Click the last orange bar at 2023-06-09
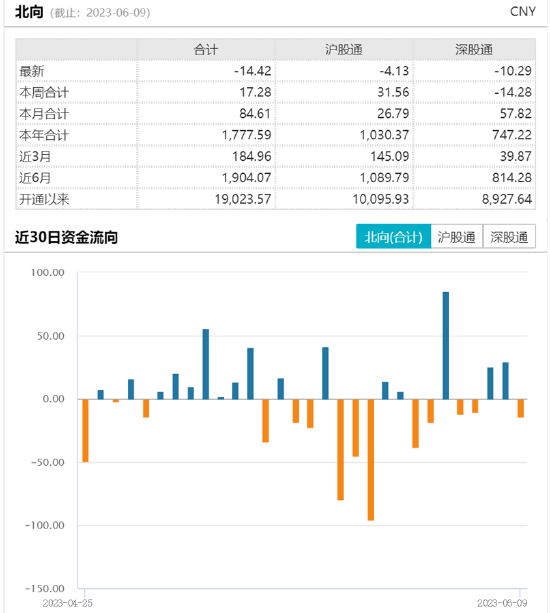 [521, 408]
